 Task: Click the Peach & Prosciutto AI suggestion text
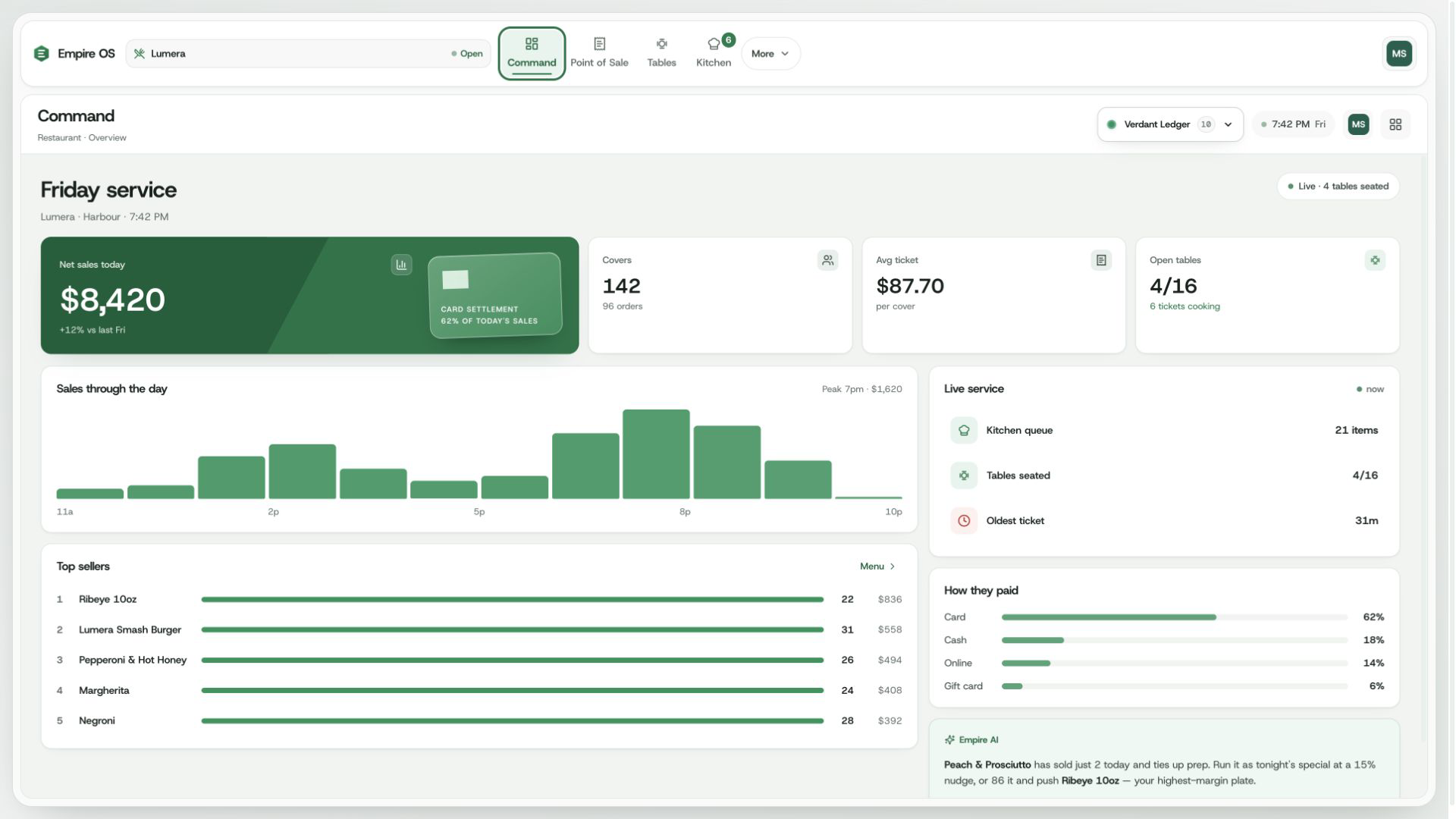[1159, 773]
